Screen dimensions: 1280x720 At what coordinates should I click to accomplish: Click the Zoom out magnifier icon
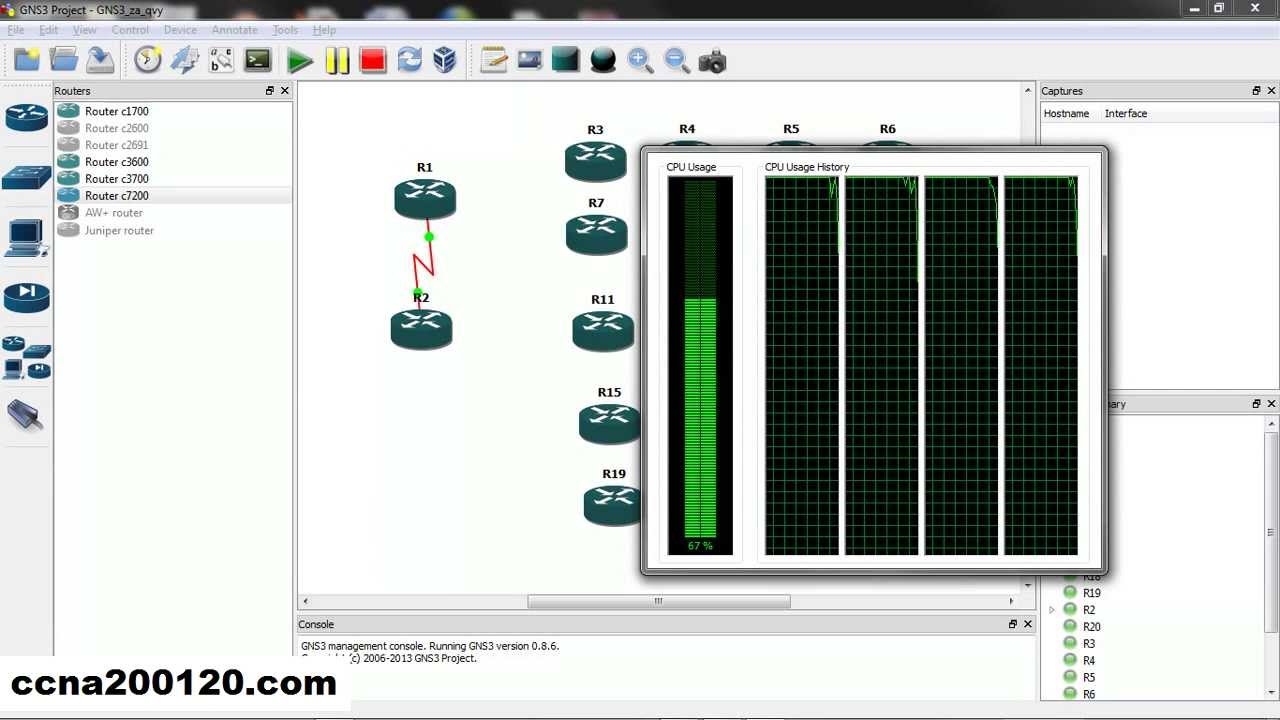pos(677,60)
